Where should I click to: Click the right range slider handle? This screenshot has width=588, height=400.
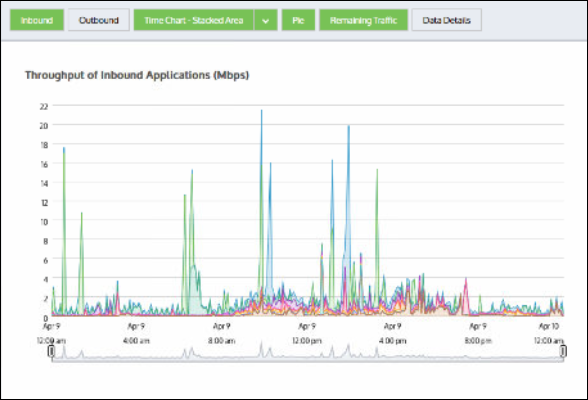[x=563, y=351]
